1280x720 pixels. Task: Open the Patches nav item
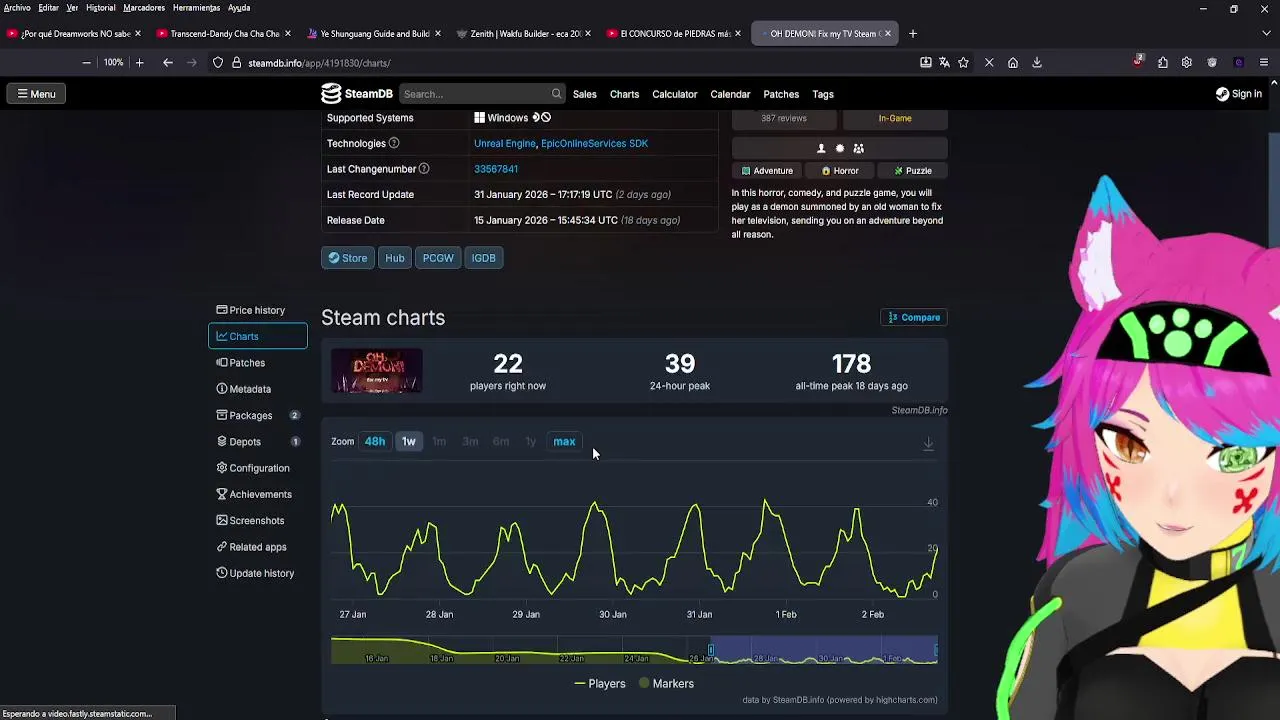tap(781, 94)
